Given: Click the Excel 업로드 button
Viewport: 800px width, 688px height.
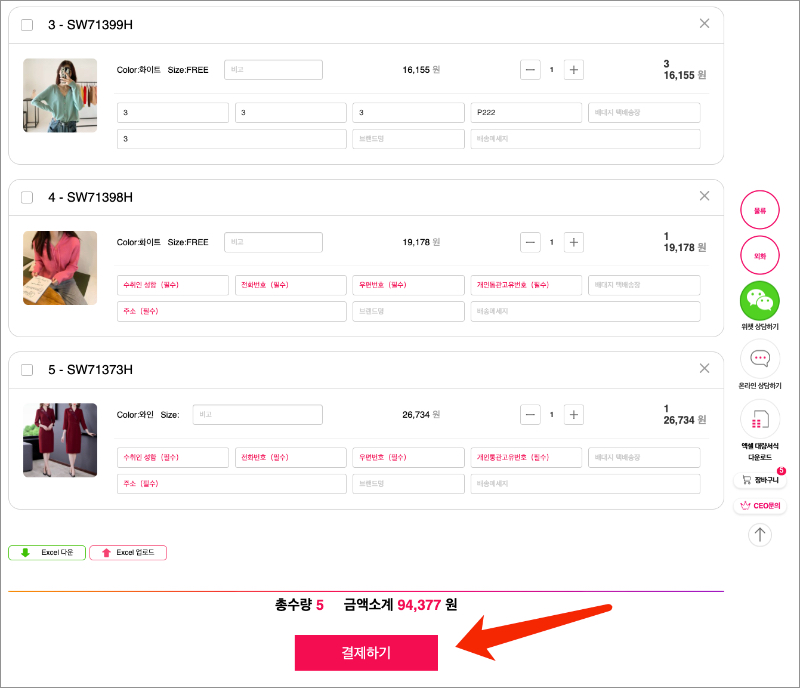Looking at the screenshot, I should click(128, 552).
